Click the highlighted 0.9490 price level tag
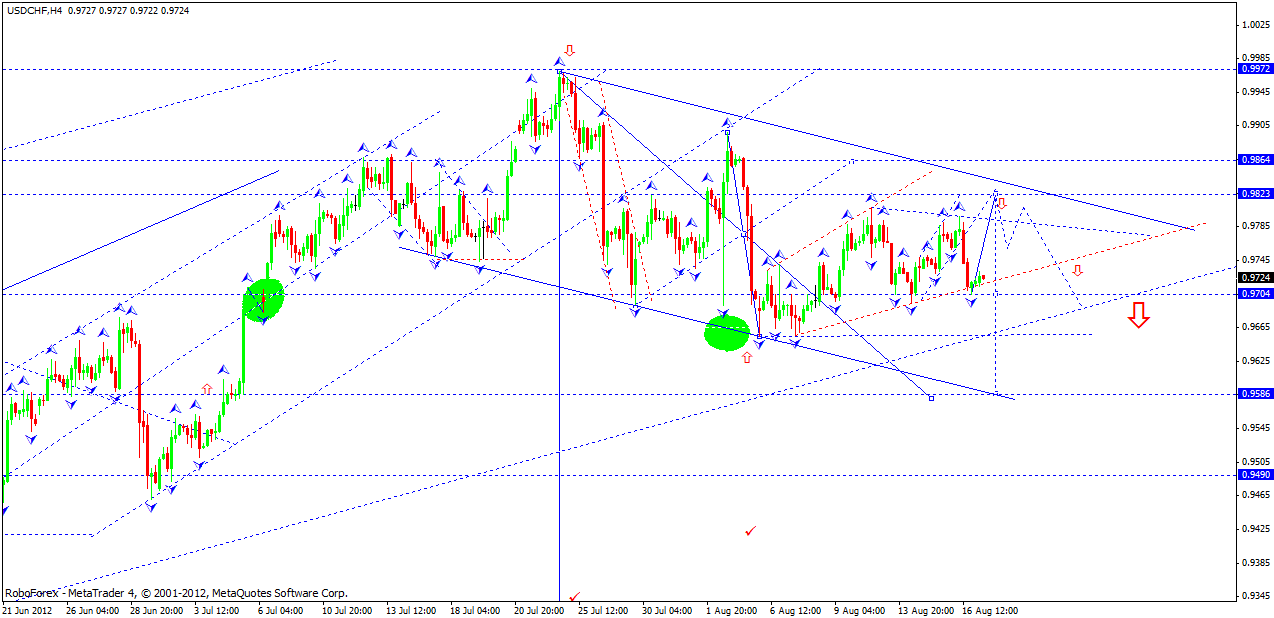1274x618 pixels. pyautogui.click(x=1254, y=476)
